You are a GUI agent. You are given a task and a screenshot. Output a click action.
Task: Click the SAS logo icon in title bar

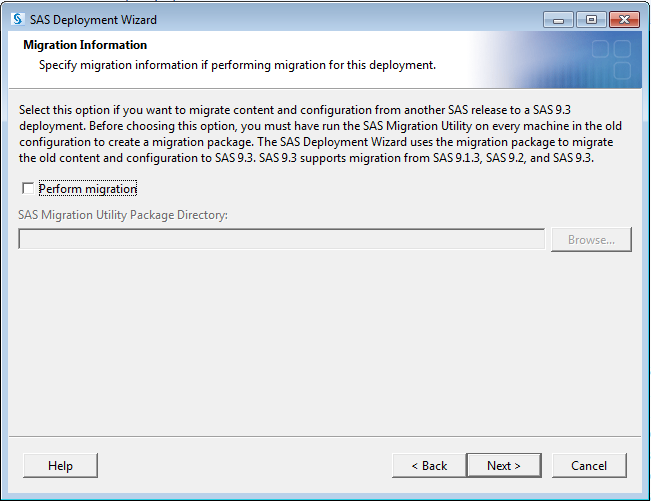[x=16, y=19]
